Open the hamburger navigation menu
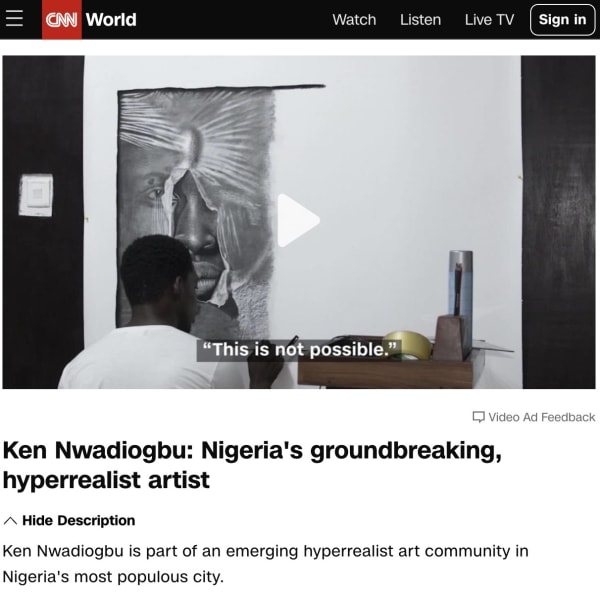This screenshot has height=600, width=600. (15, 19)
